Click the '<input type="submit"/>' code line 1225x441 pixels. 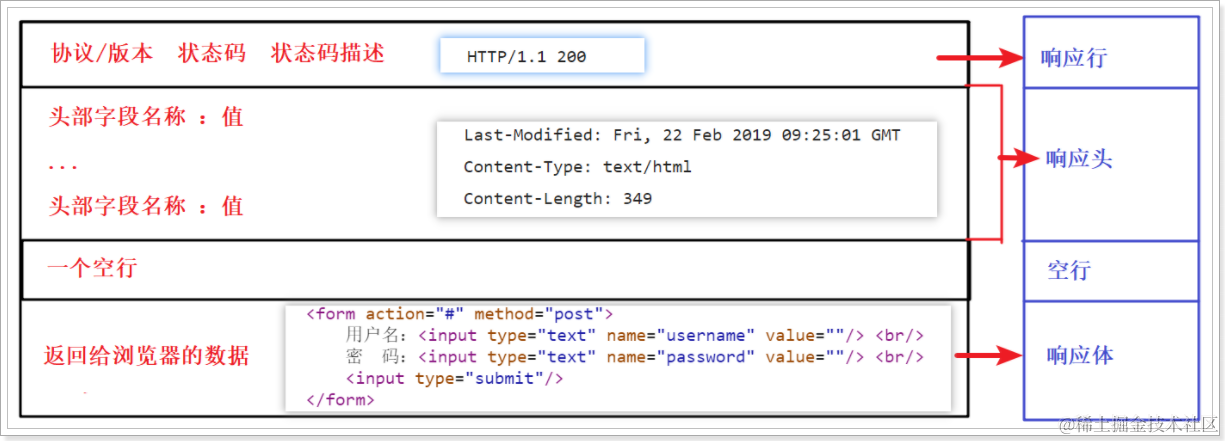455,378
